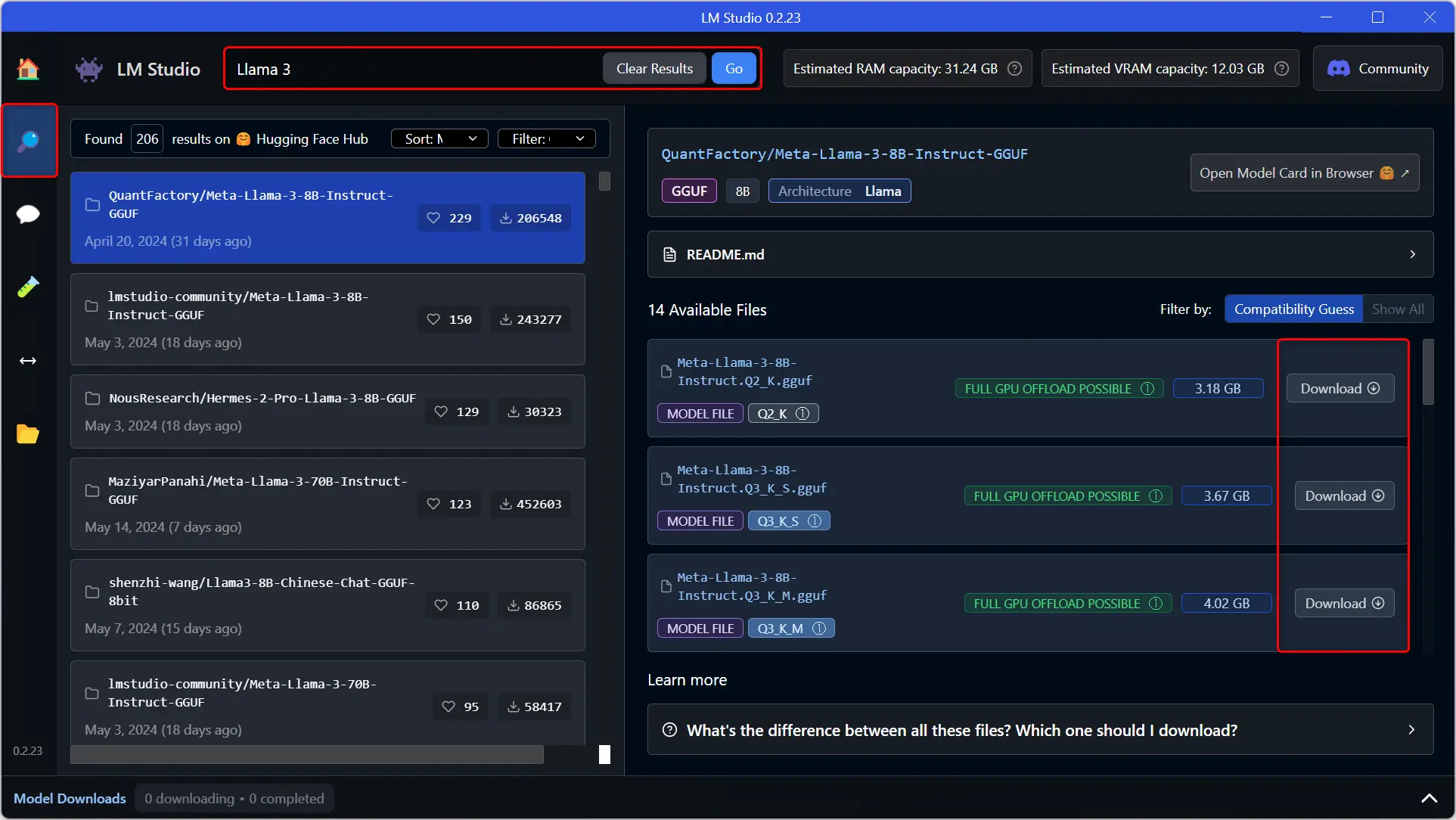The height and width of the screenshot is (820, 1456).
Task: Click the Architecture Llama badge
Action: pos(840,191)
